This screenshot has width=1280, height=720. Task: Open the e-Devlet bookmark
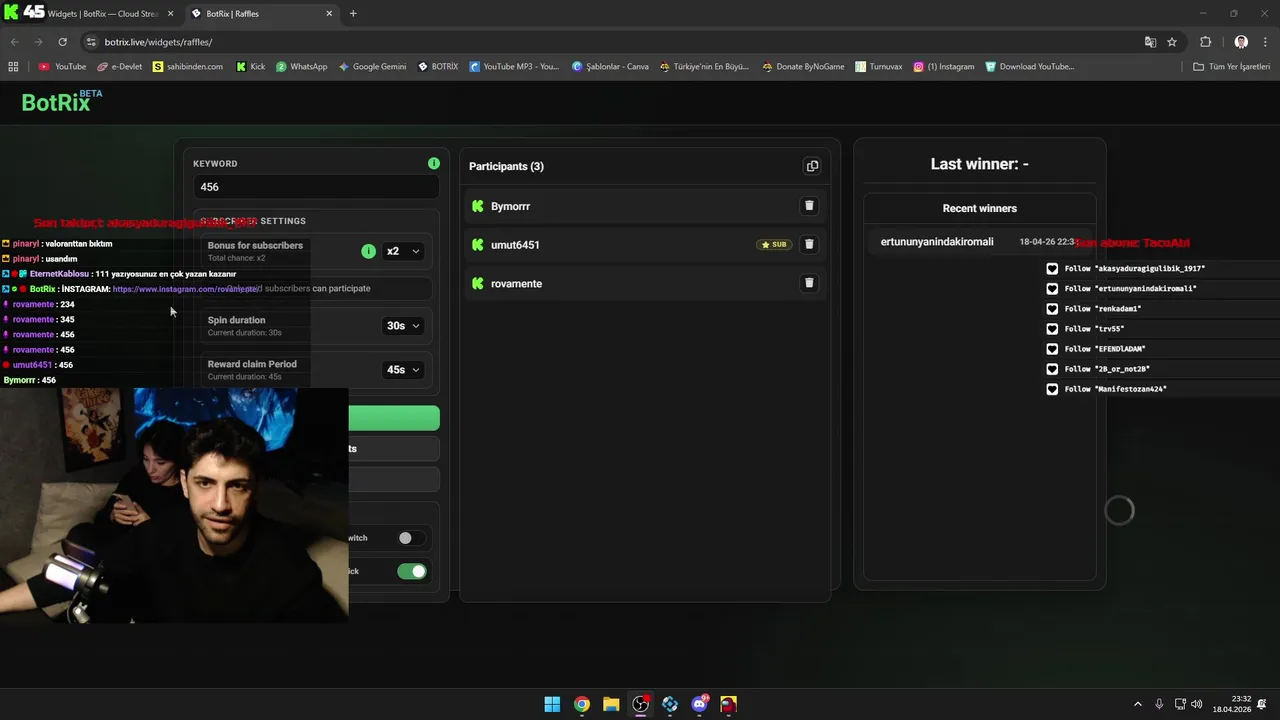pos(119,67)
